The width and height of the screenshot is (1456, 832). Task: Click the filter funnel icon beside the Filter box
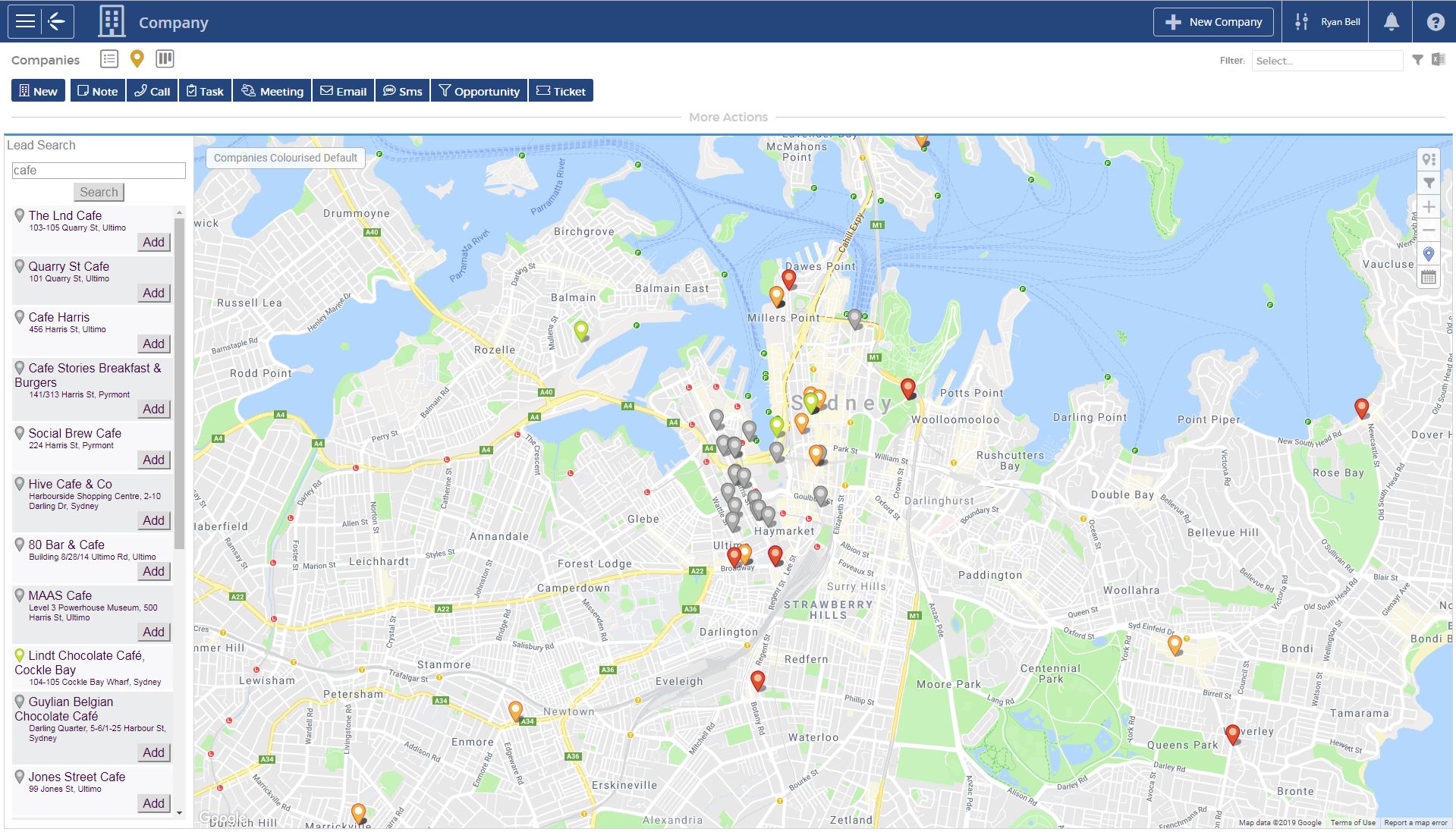click(1417, 60)
